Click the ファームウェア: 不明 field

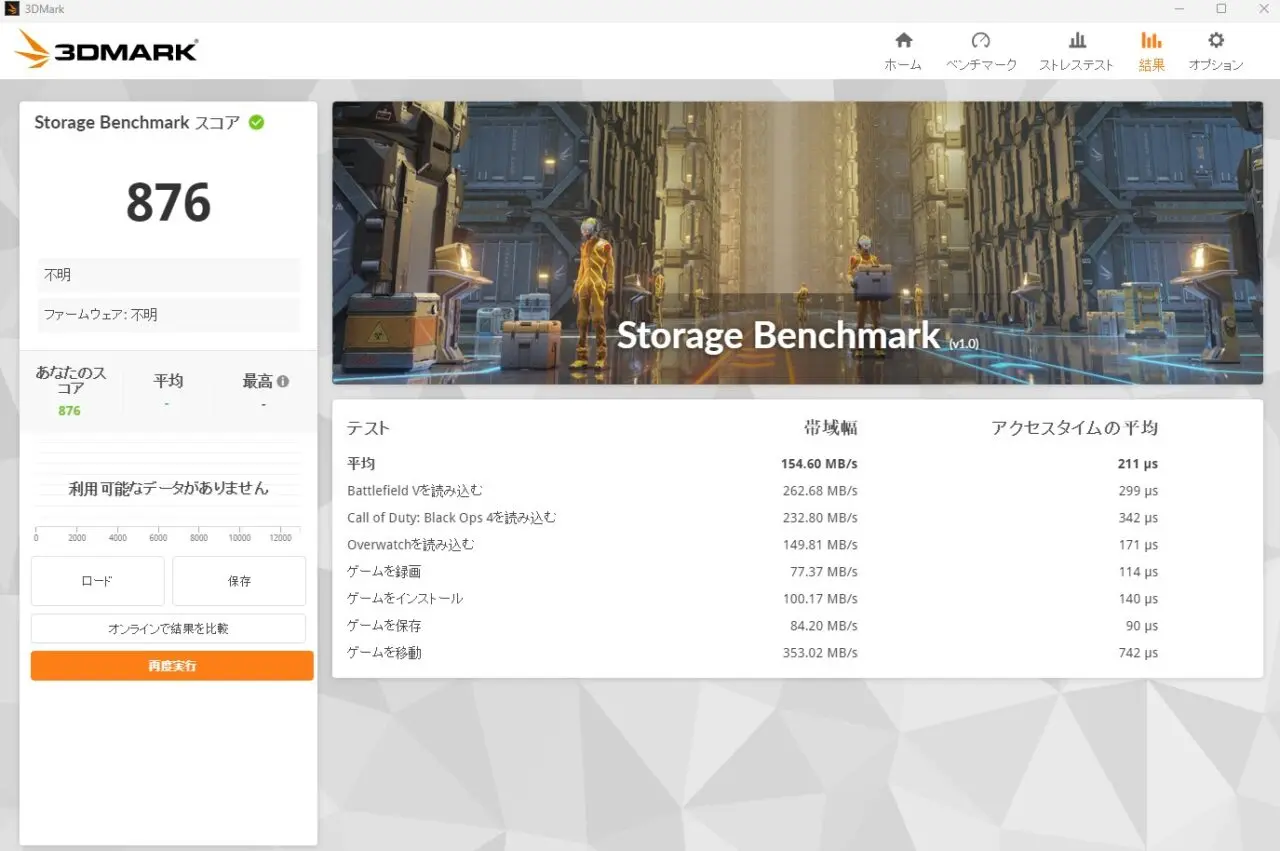[x=168, y=315]
